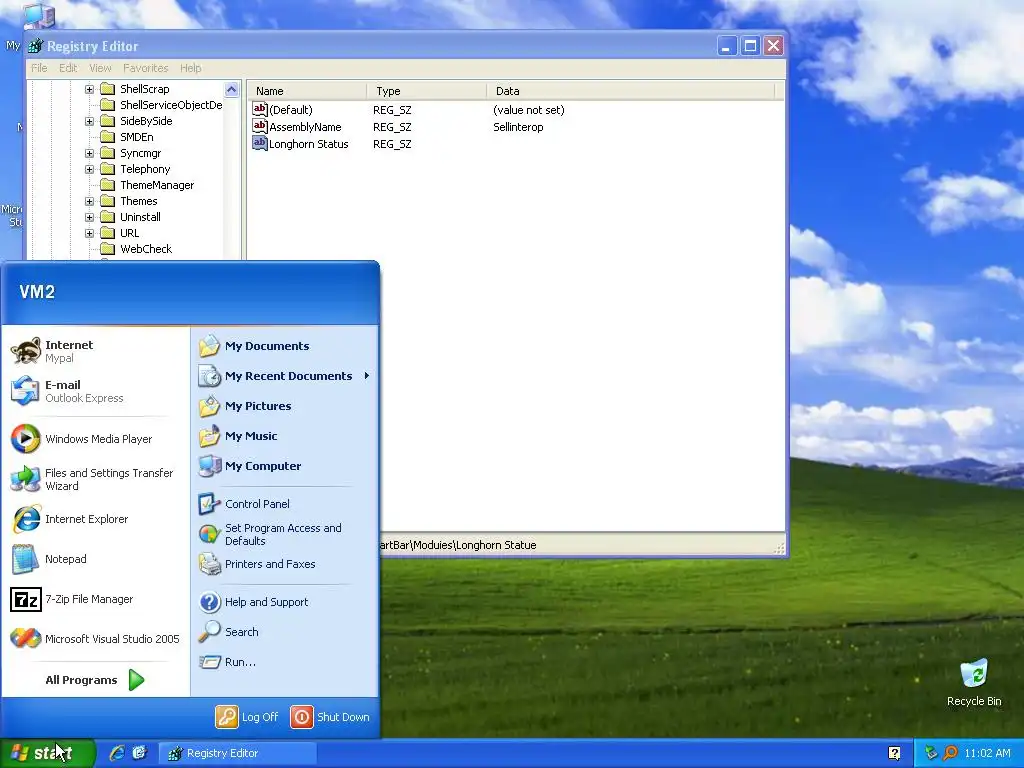Image resolution: width=1024 pixels, height=768 pixels.
Task: Open the Help menu in Registry Editor
Action: (191, 68)
